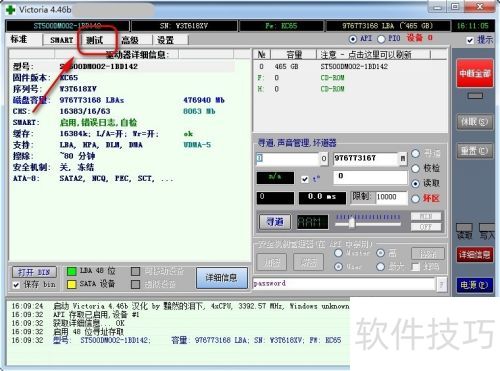500x371 pixels.
Task: Click firmware value in top status bar
Action: click(282, 26)
